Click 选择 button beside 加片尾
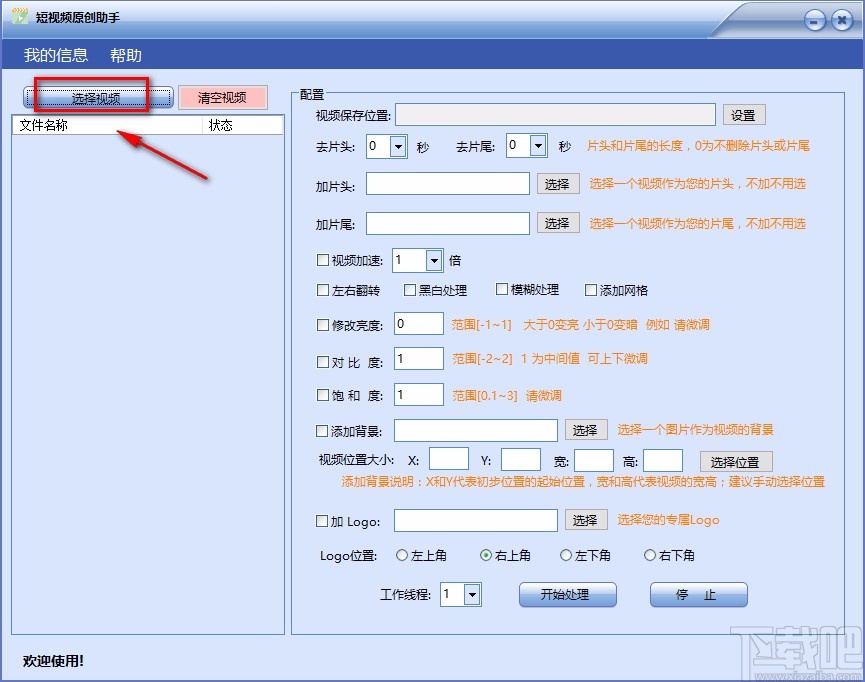 pyautogui.click(x=558, y=223)
